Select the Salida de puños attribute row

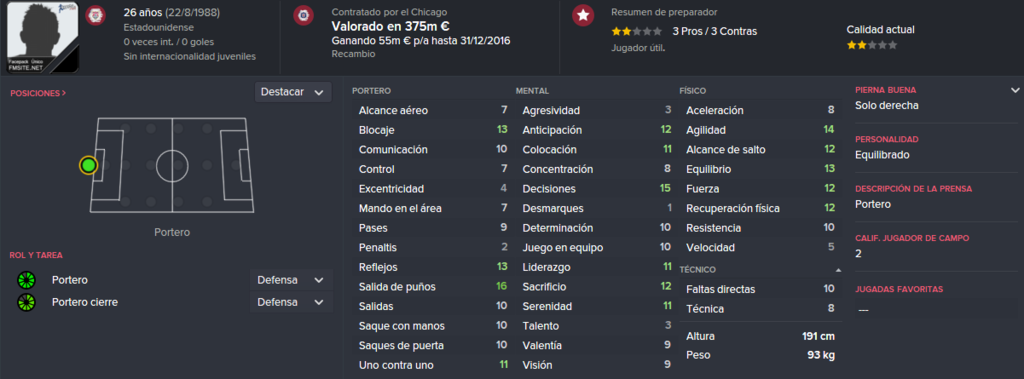pos(433,287)
